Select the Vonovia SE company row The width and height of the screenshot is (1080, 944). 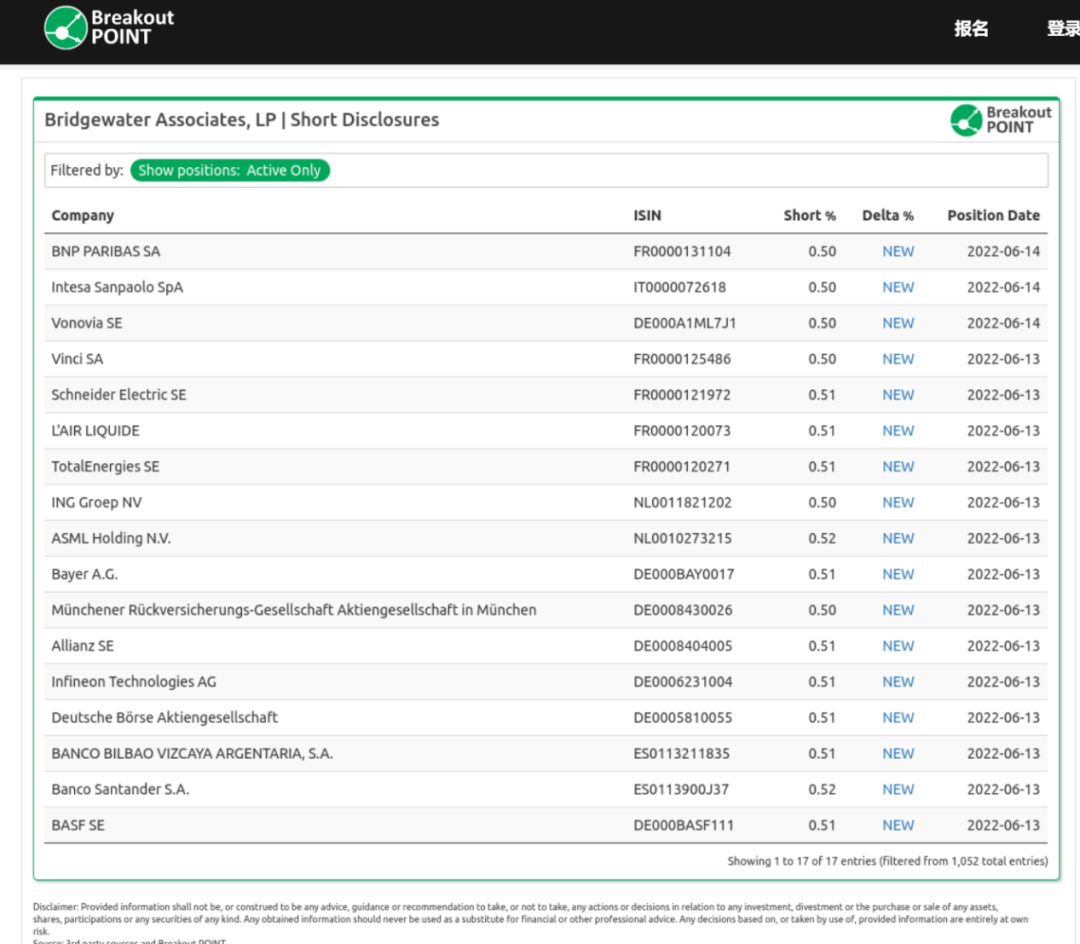click(87, 323)
